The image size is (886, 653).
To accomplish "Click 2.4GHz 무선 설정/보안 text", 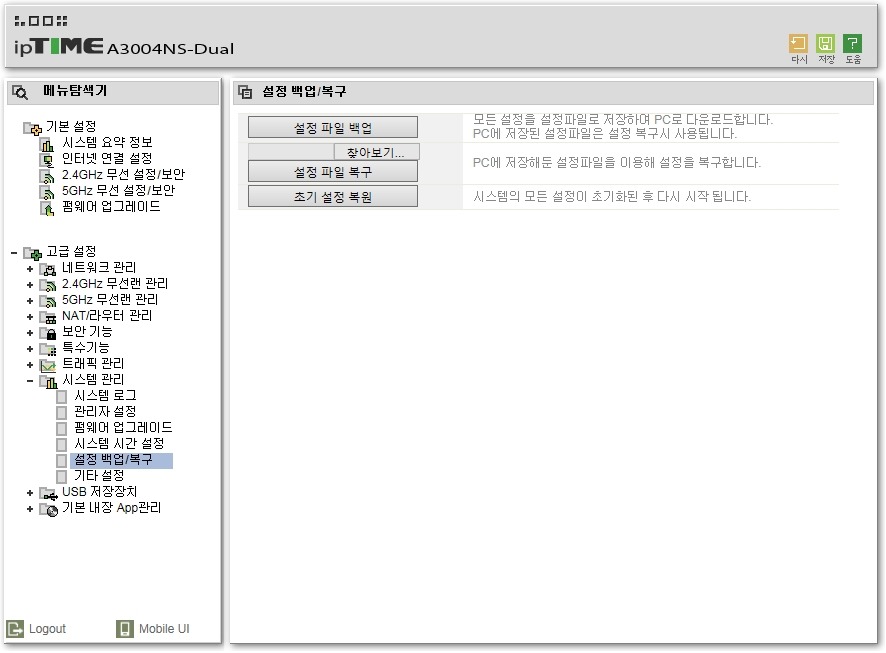I will pos(123,175).
